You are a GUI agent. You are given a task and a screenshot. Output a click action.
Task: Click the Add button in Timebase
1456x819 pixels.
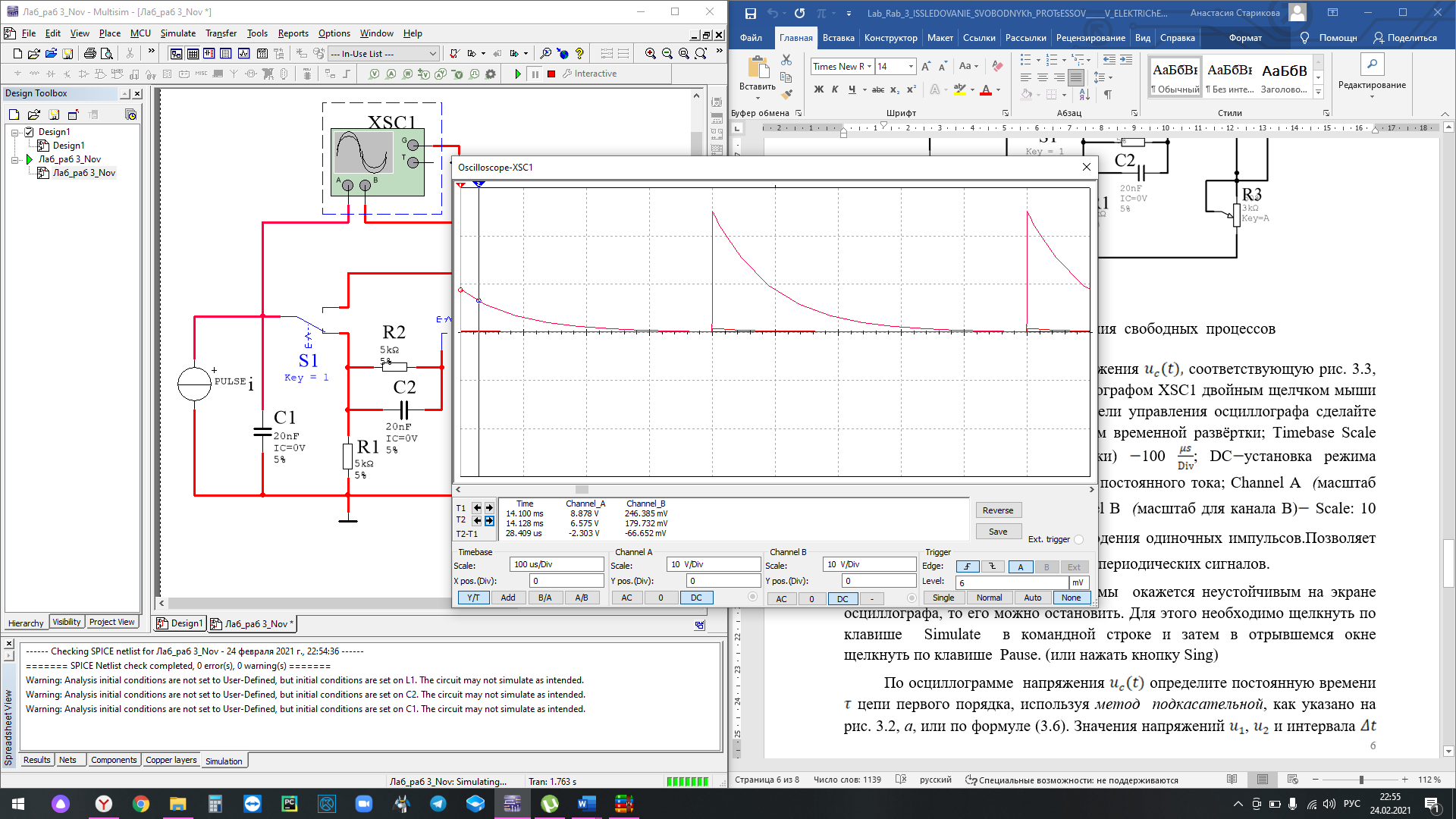click(x=508, y=598)
